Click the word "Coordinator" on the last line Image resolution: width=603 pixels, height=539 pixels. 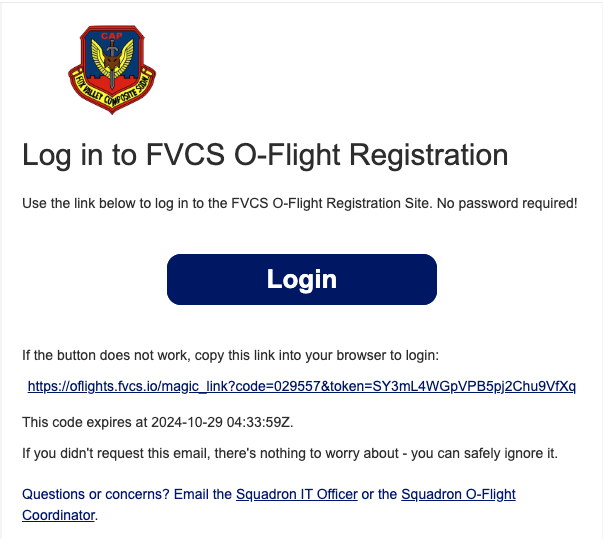click(58, 515)
